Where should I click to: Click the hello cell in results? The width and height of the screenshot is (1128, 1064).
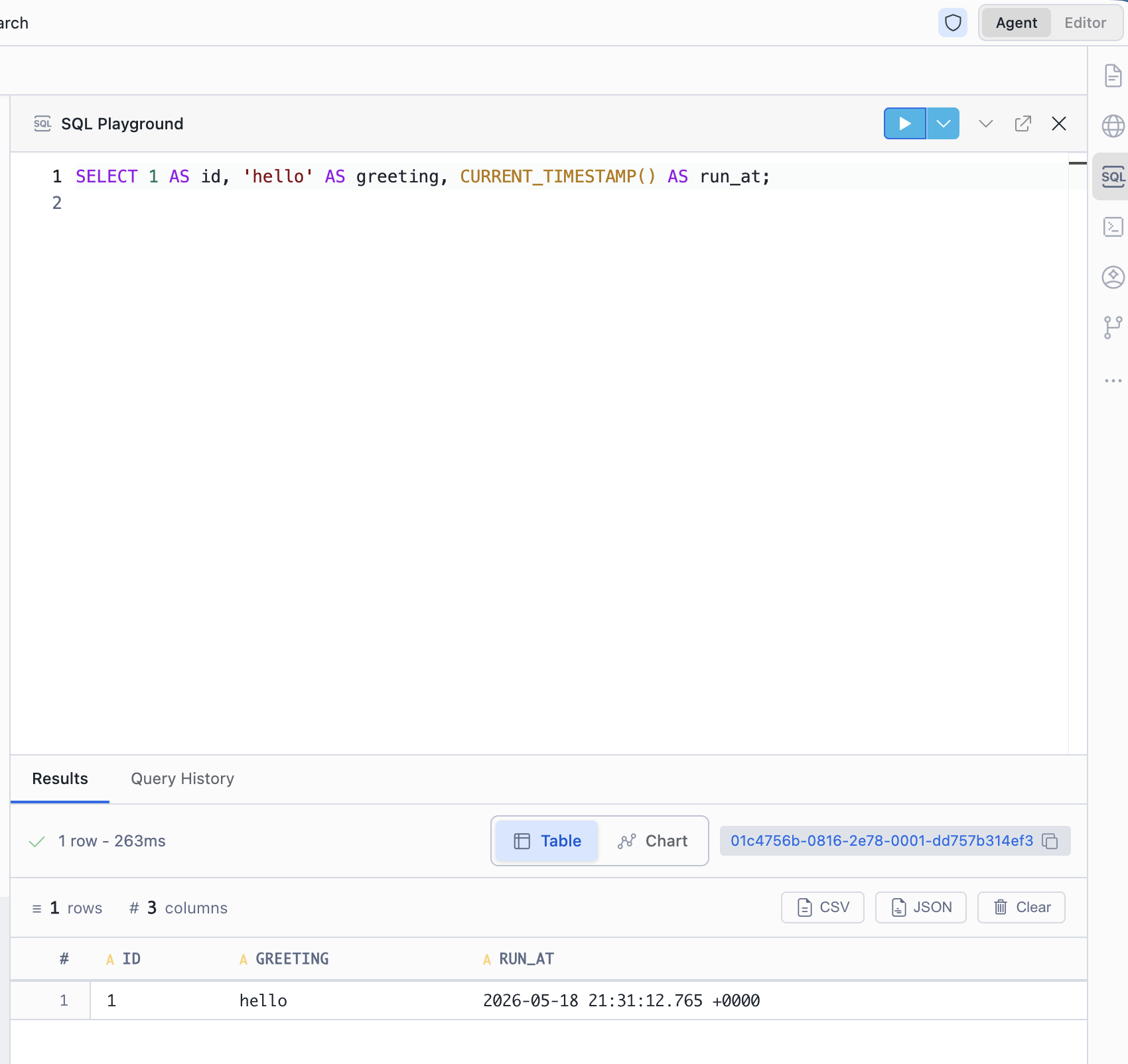(263, 1001)
